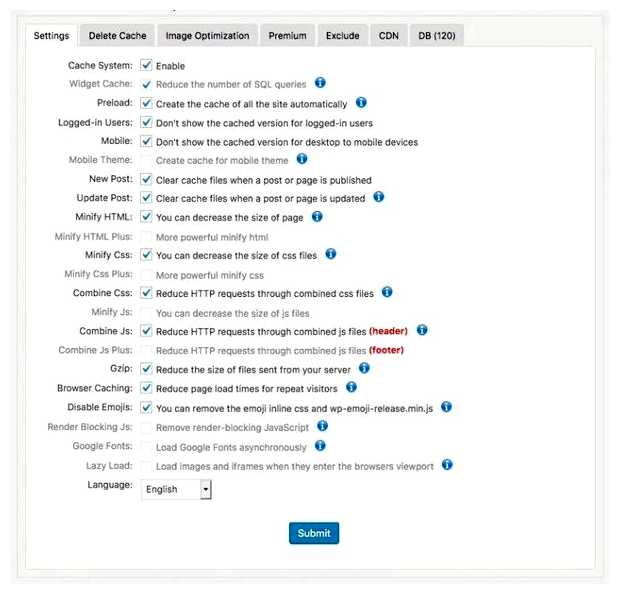
Task: Click the info icon next to Widget Cache
Action: pyautogui.click(x=320, y=83)
